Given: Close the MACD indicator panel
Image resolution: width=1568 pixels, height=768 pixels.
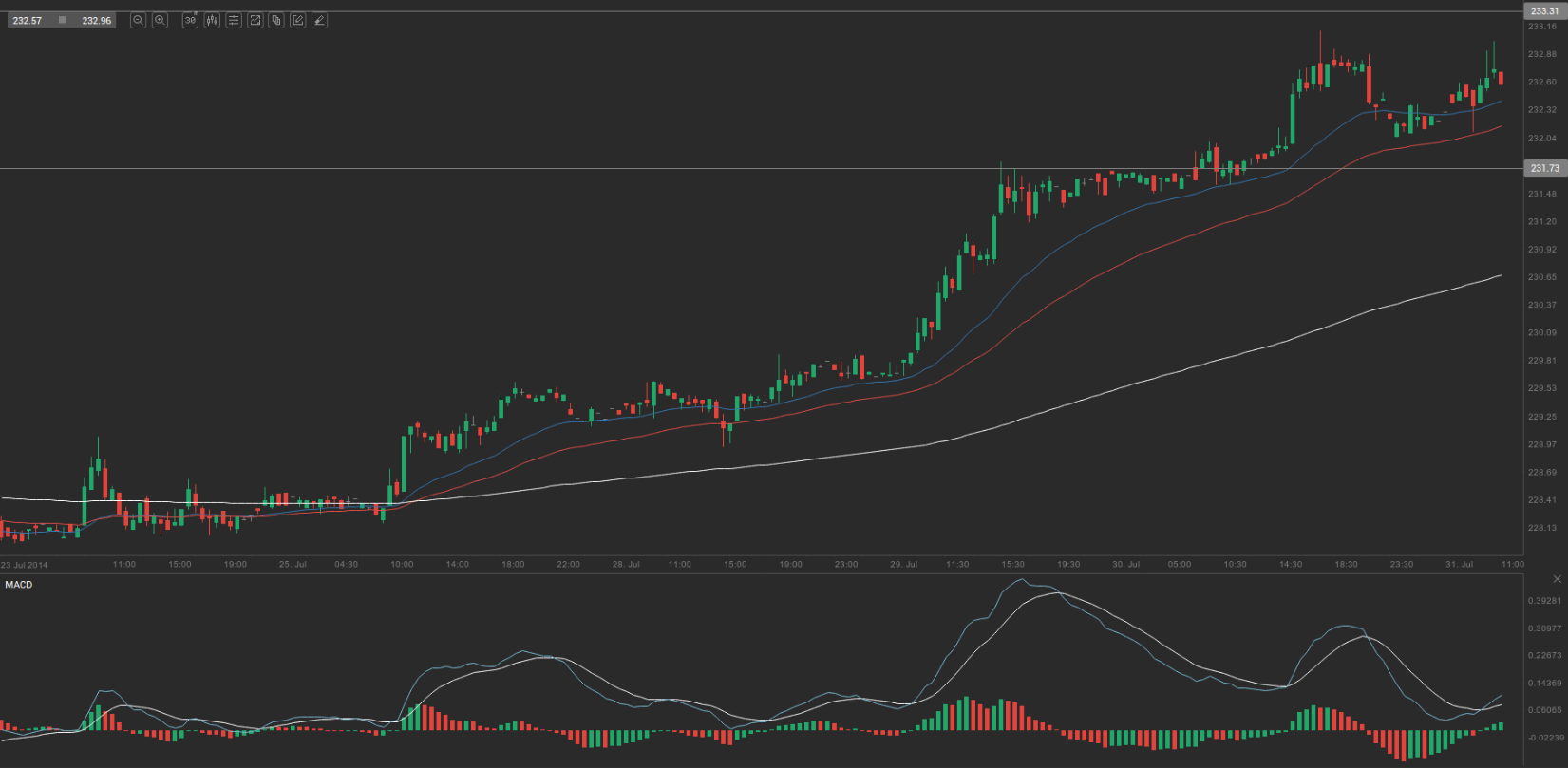Looking at the screenshot, I should point(1557,578).
